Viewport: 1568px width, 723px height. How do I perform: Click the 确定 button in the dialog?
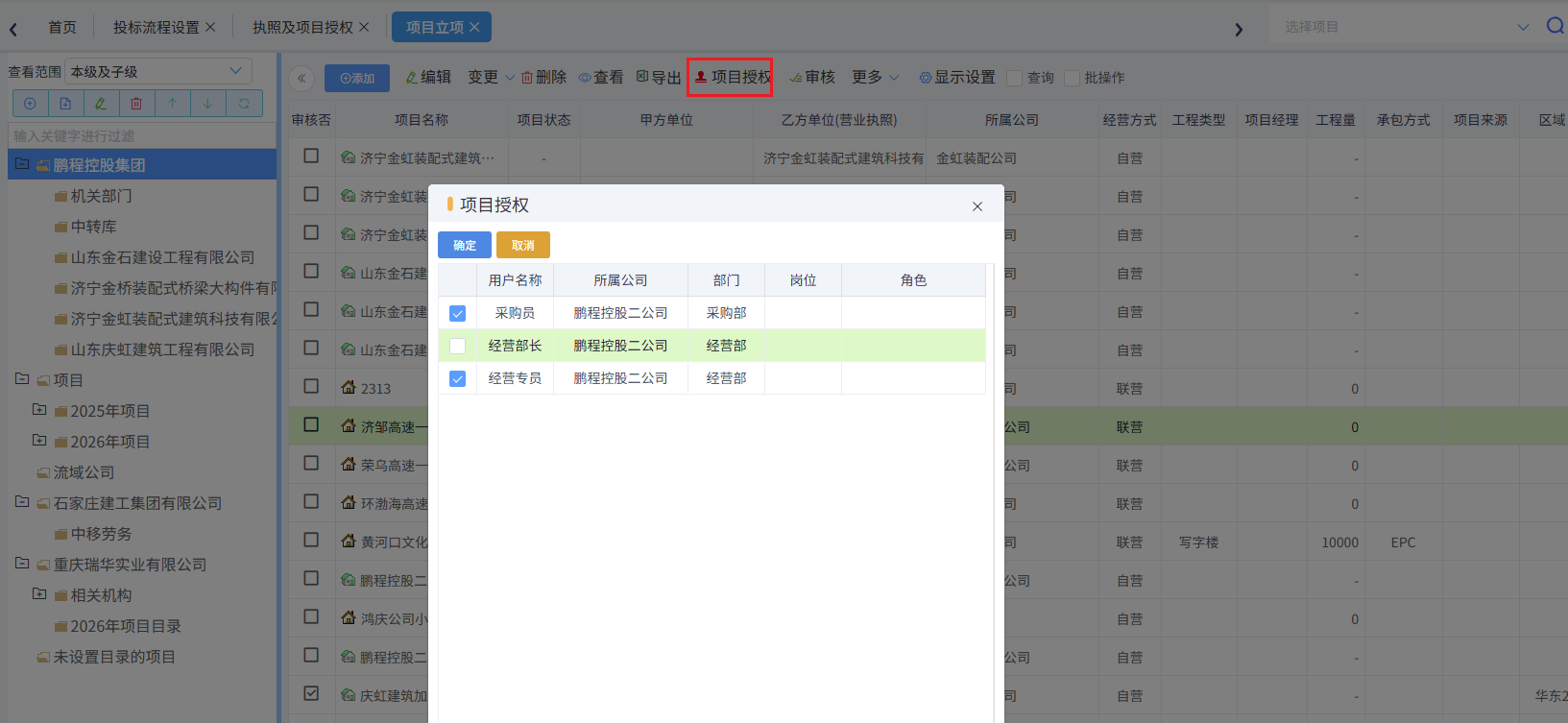(x=465, y=246)
